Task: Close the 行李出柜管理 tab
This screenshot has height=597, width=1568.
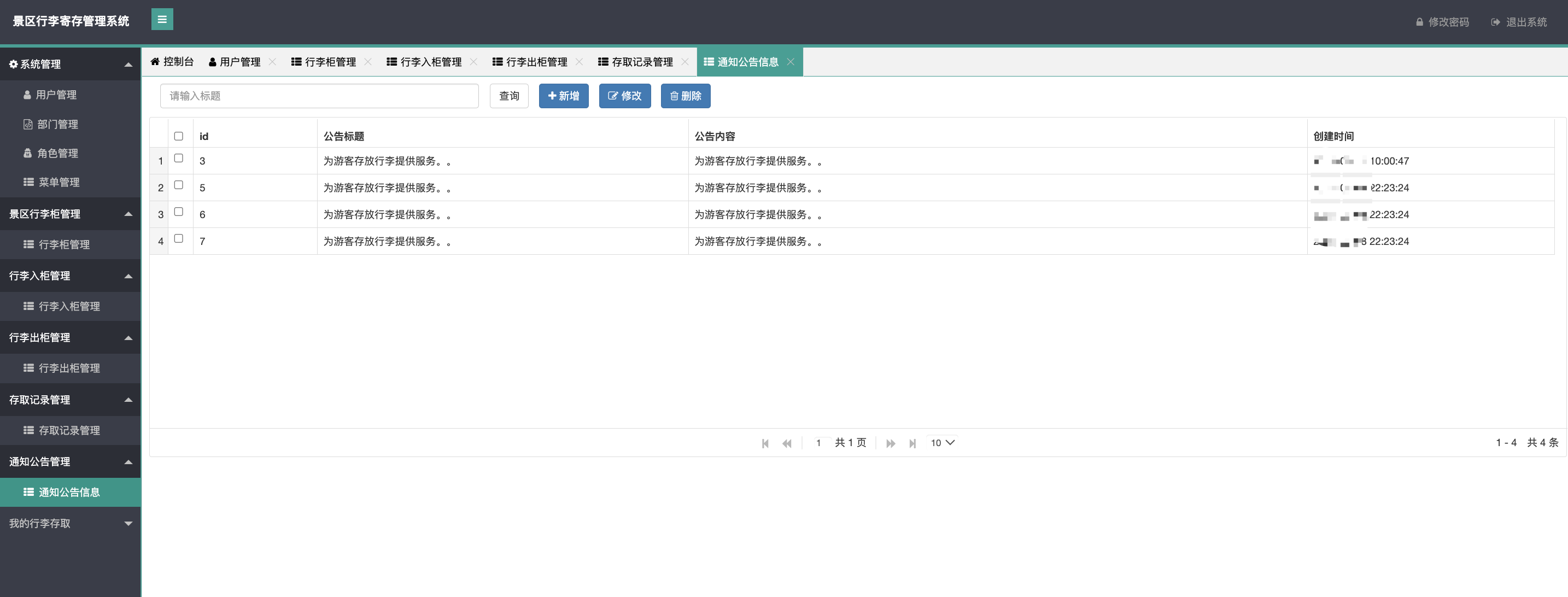Action: [580, 62]
